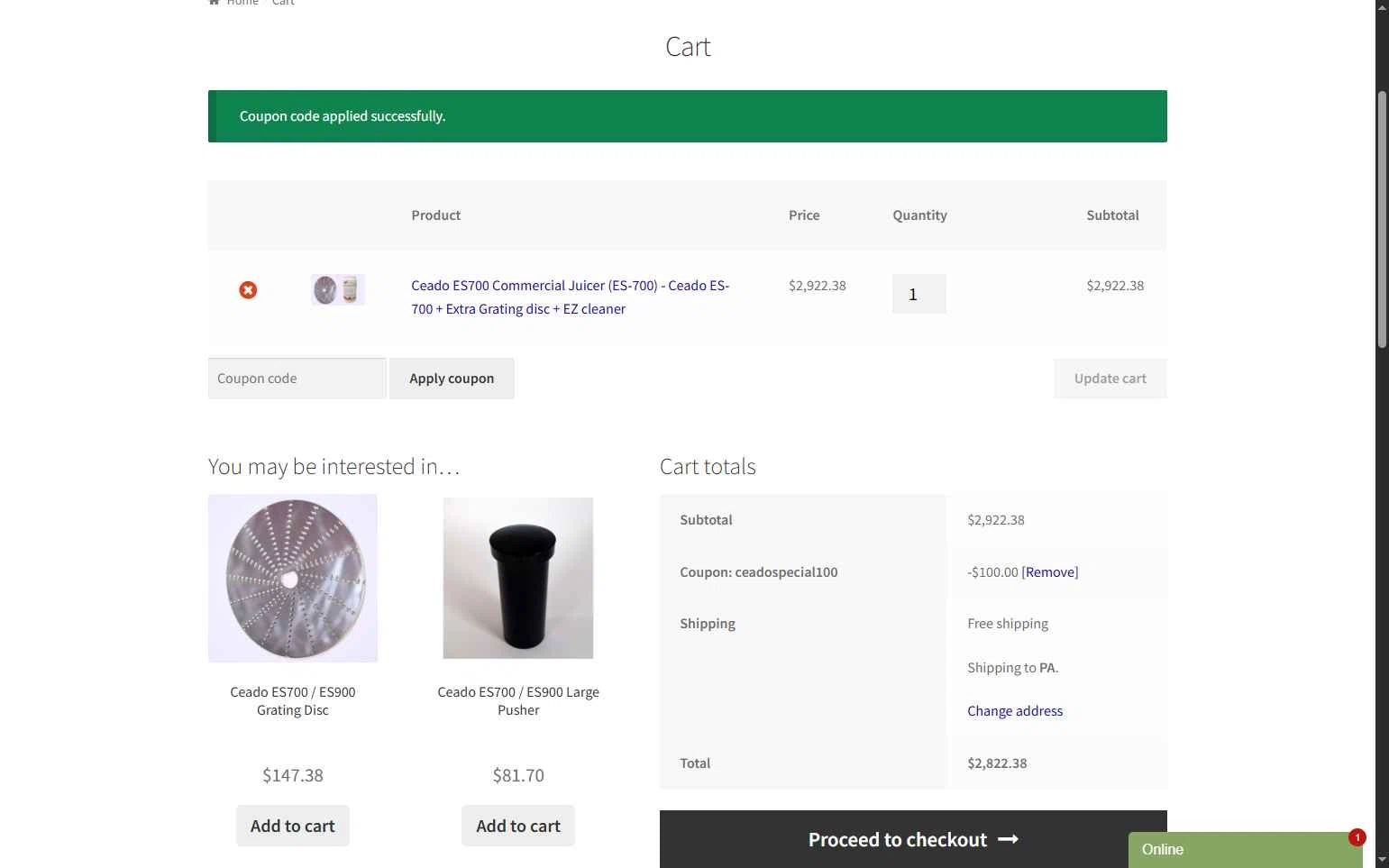
Task: Click the chat notification badge
Action: pyautogui.click(x=1357, y=837)
